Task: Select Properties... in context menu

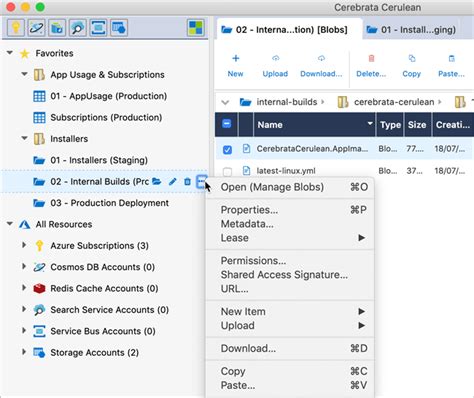Action: (x=290, y=210)
